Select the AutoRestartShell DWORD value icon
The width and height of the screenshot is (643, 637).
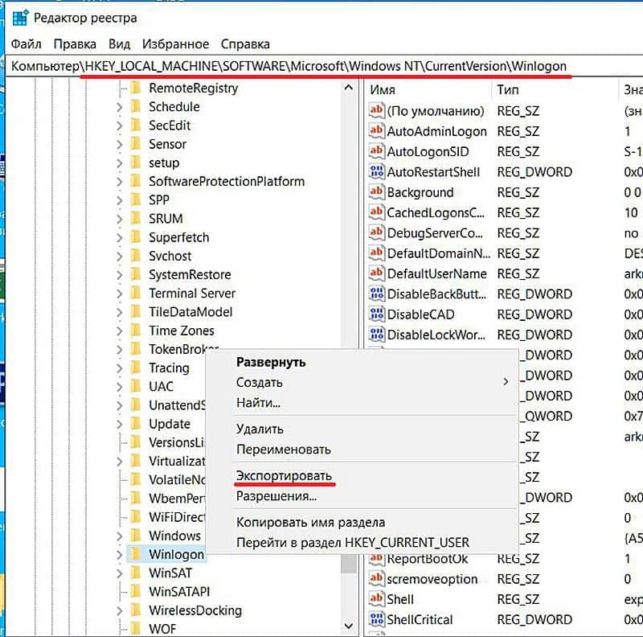click(376, 171)
